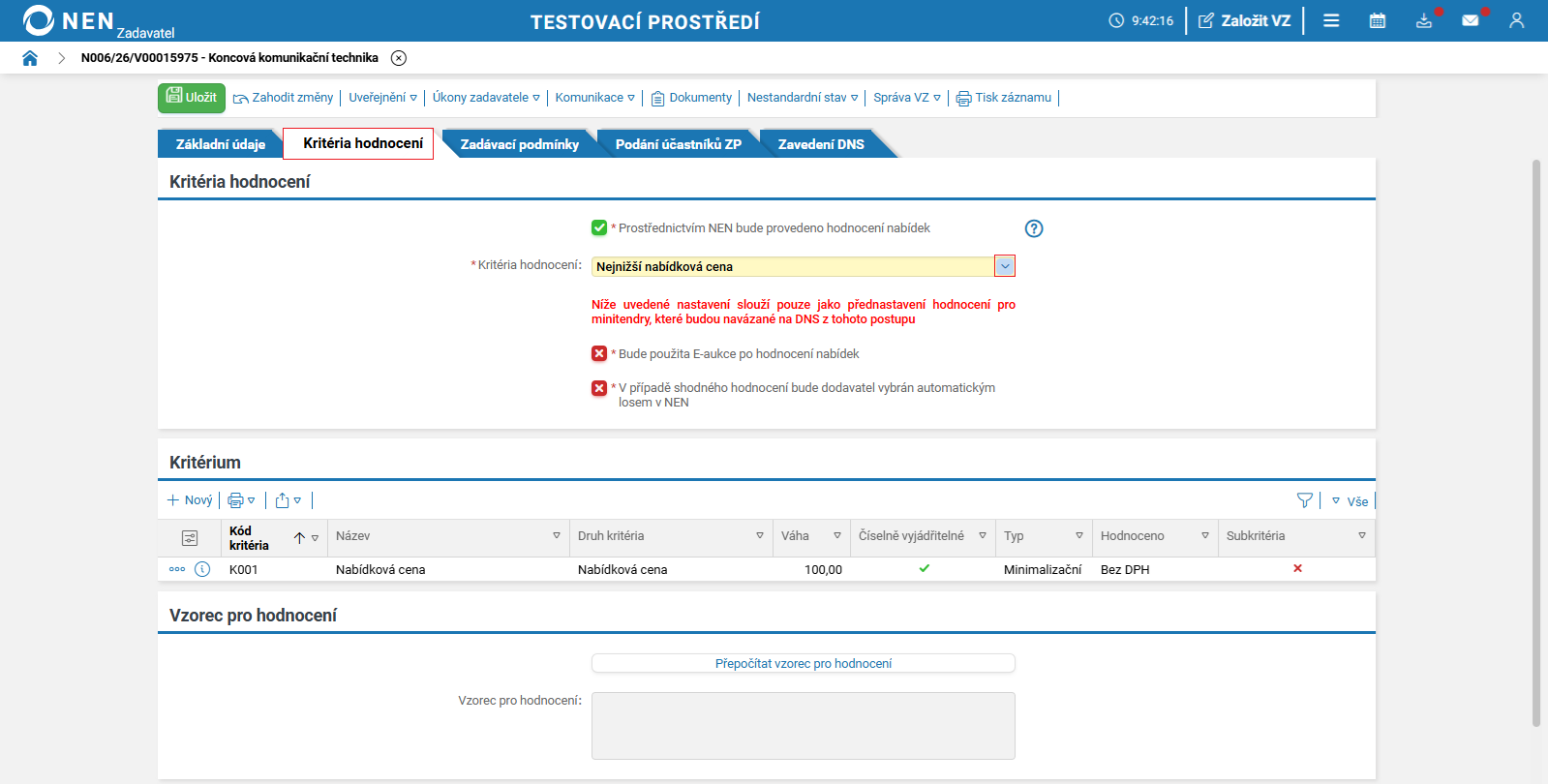Open the Název column filter arrow

[557, 536]
